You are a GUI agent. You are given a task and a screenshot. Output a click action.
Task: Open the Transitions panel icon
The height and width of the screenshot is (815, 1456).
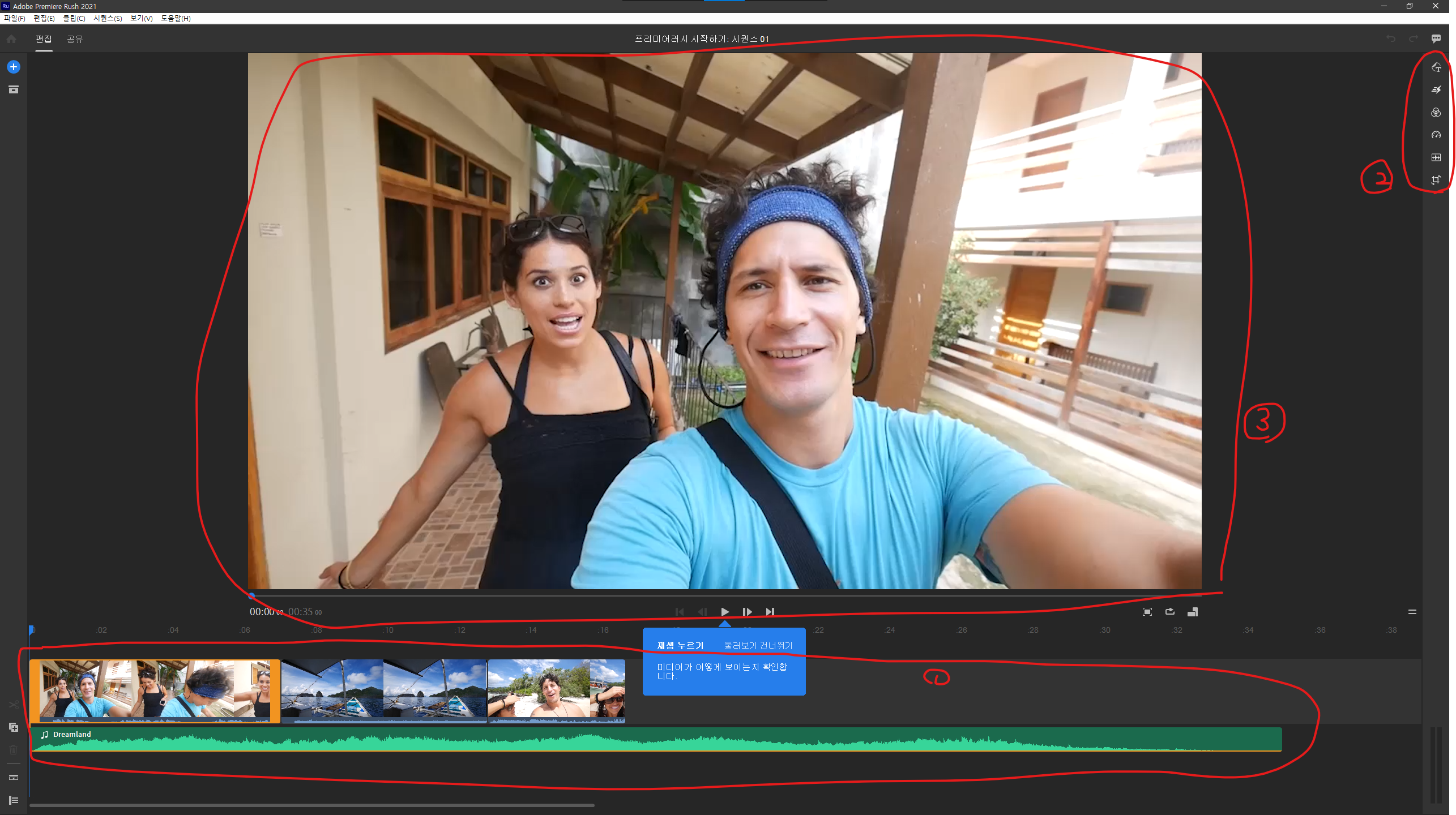point(1436,89)
